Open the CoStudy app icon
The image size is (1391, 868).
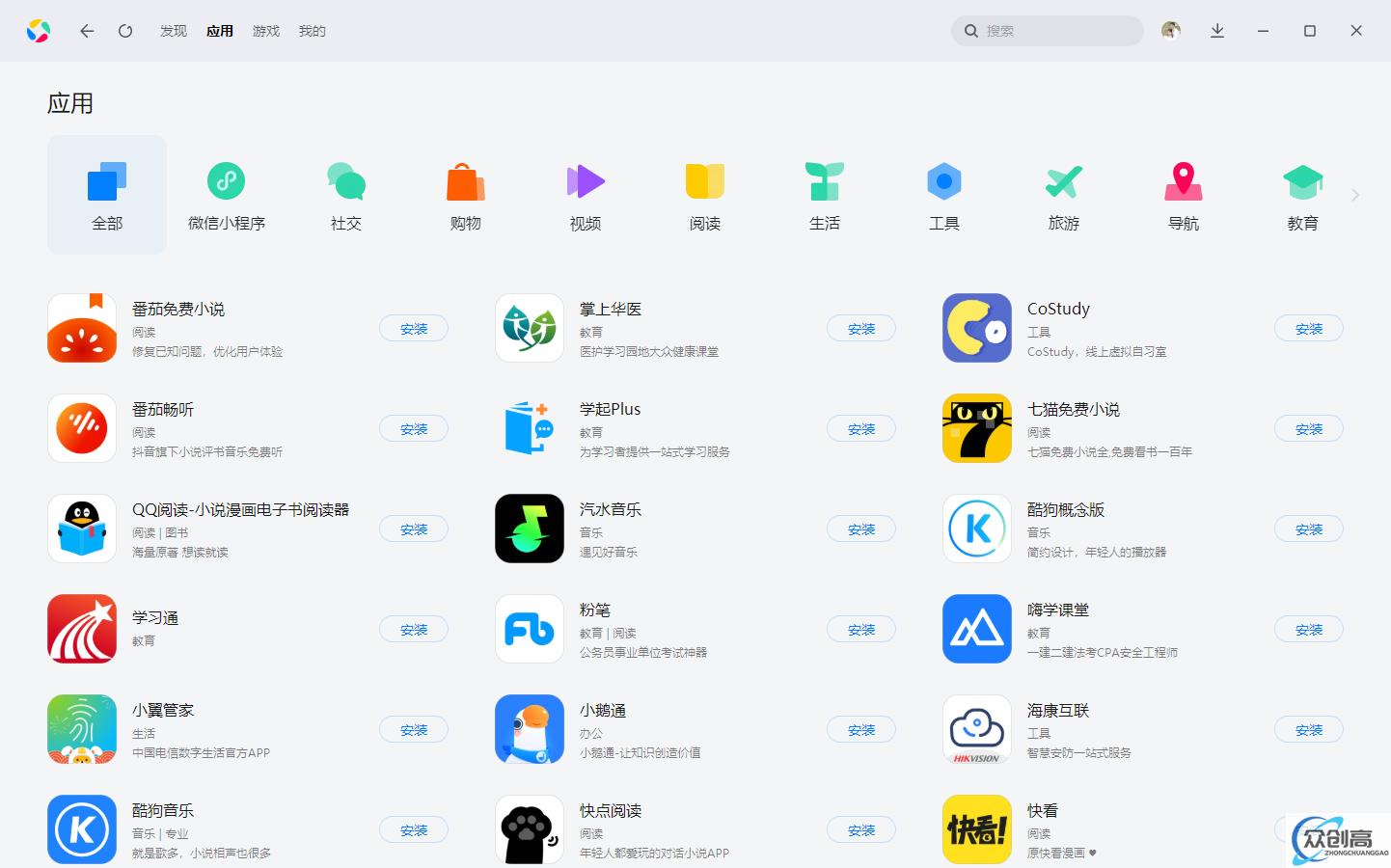pyautogui.click(x=977, y=328)
